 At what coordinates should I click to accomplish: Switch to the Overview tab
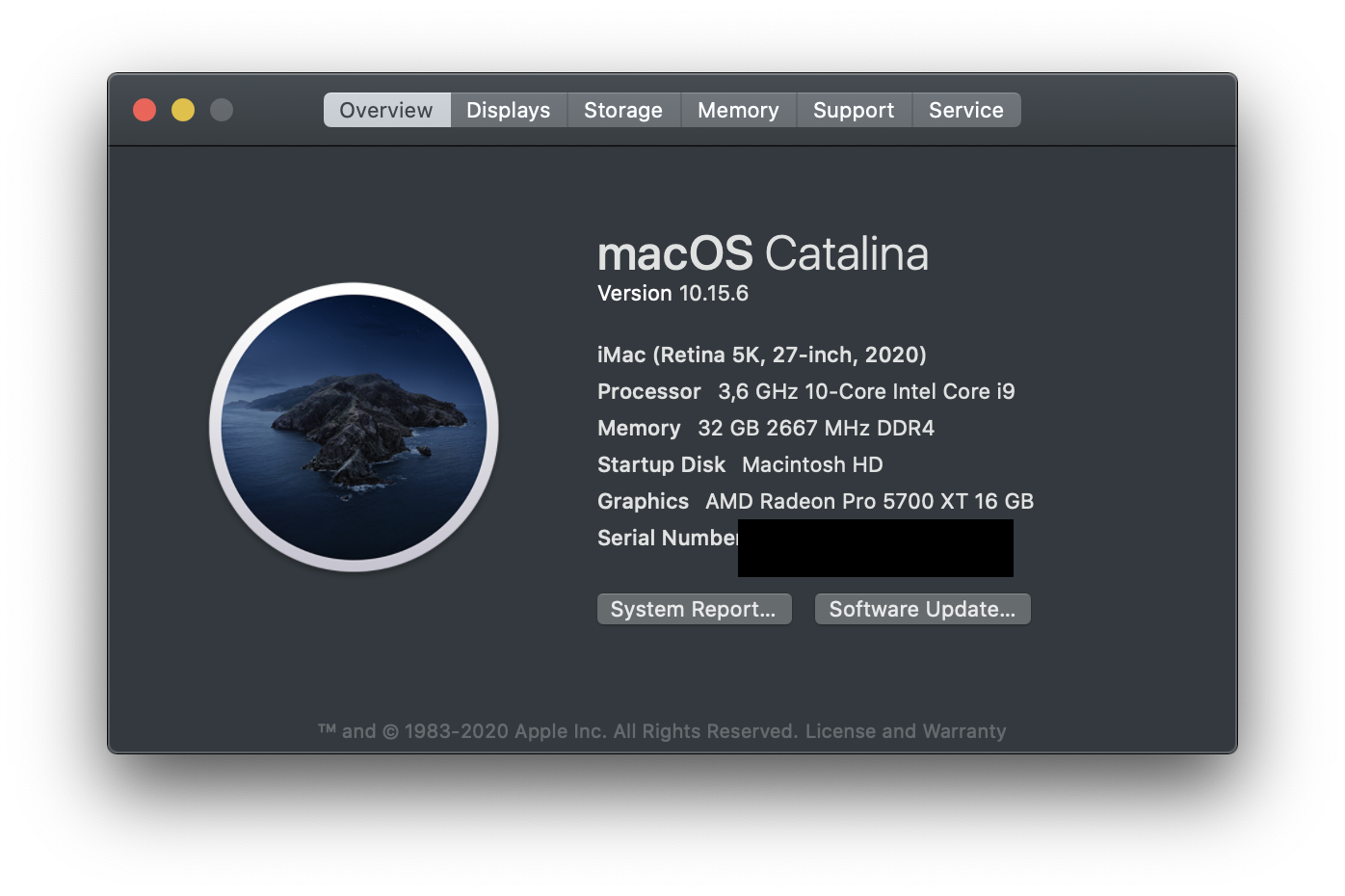386,110
